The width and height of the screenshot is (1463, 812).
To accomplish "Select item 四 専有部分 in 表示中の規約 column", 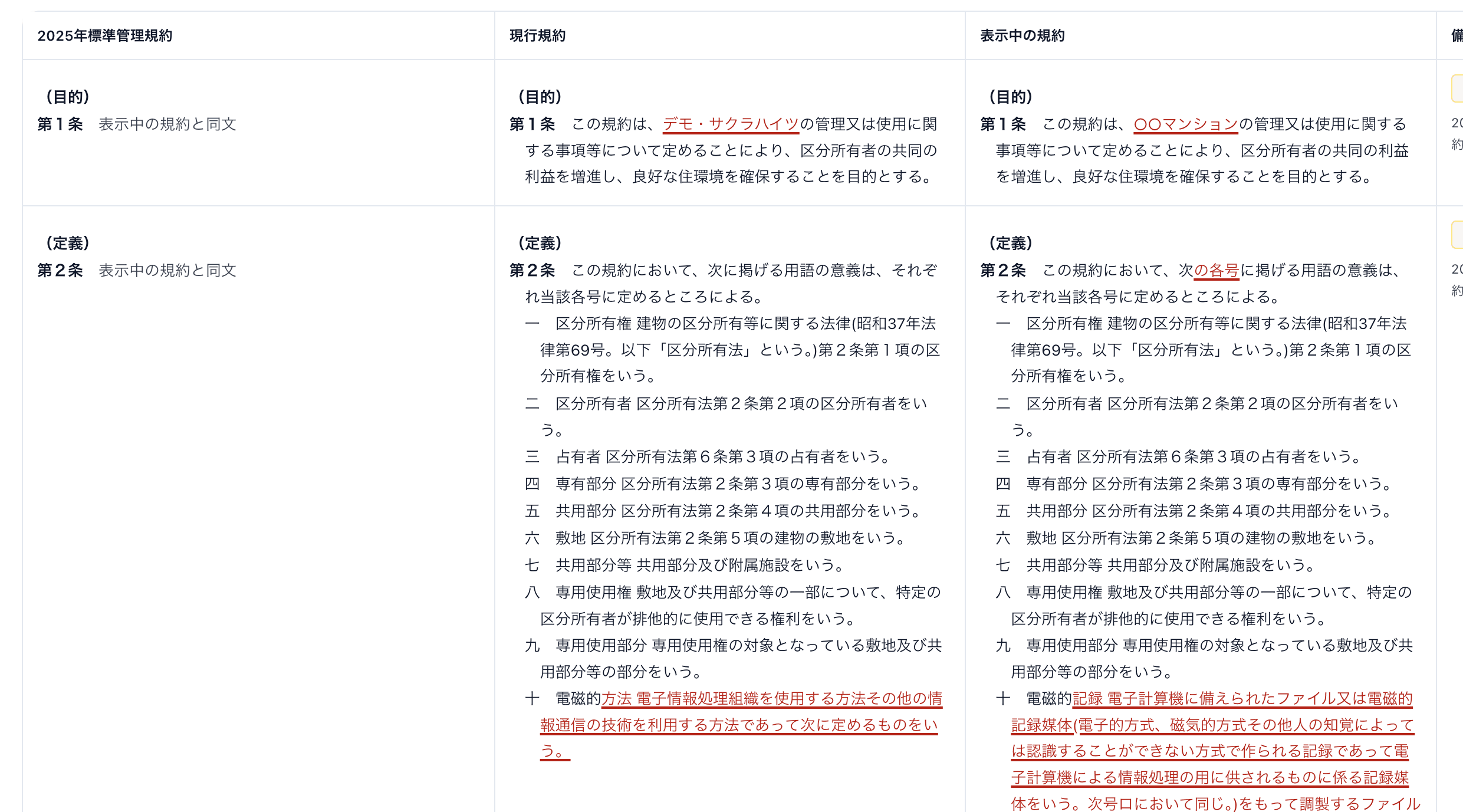I will point(1194,484).
